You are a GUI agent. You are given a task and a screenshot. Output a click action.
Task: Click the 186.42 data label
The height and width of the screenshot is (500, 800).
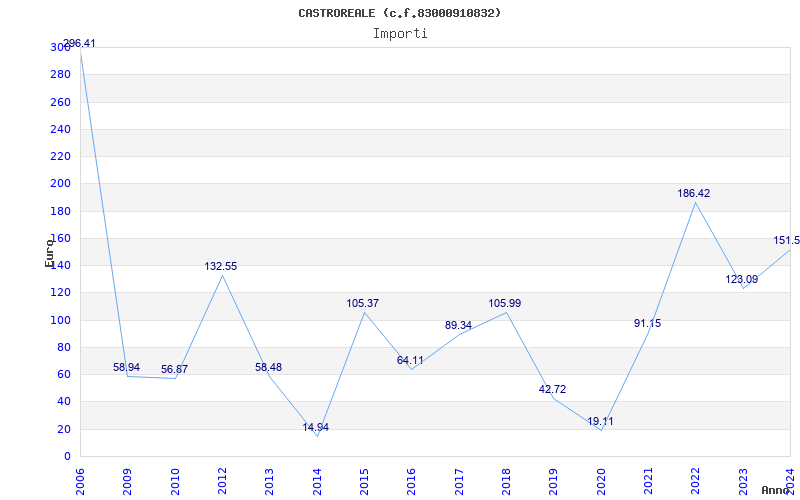[694, 193]
